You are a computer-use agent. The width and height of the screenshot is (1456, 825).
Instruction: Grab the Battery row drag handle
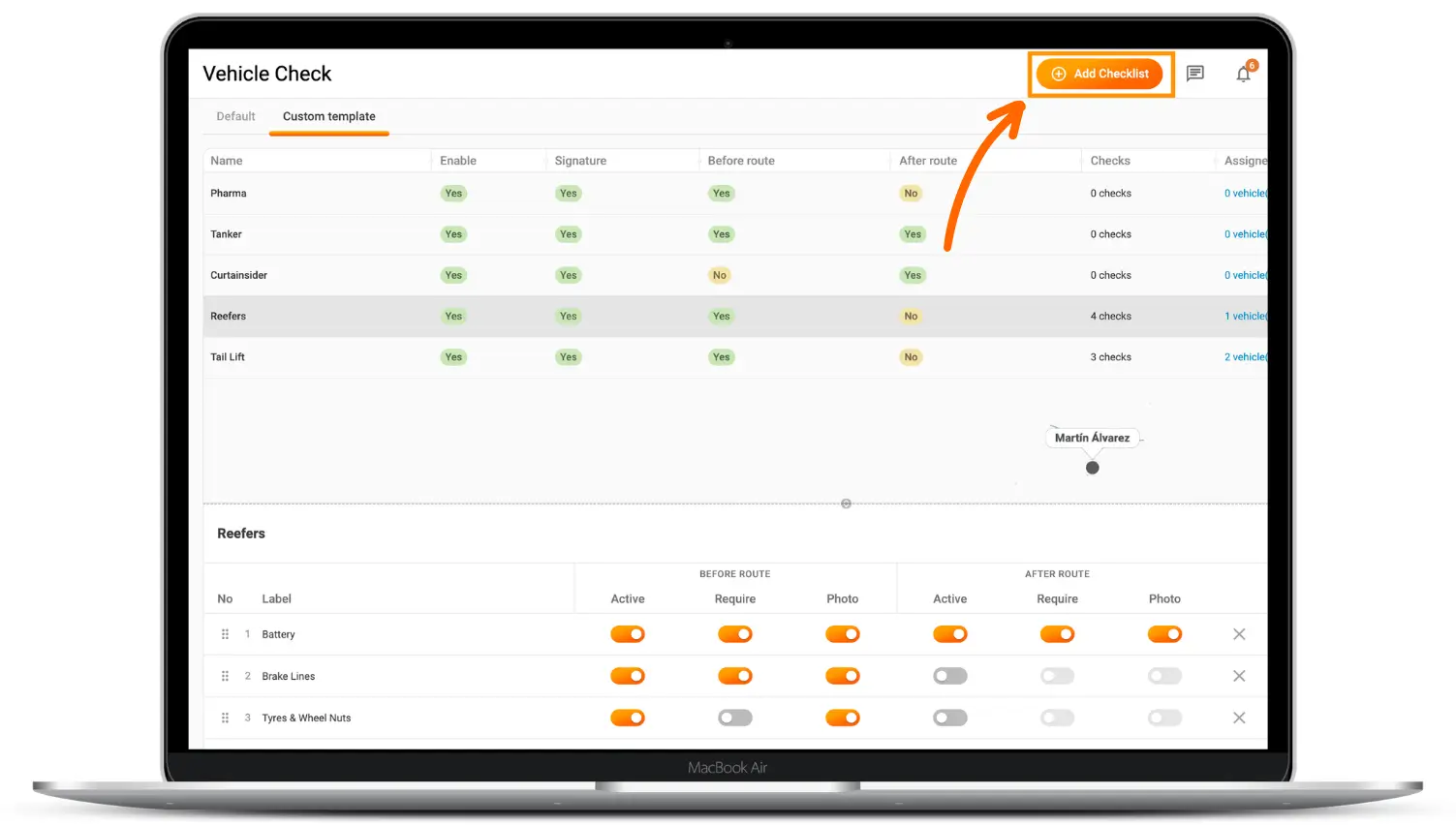point(225,634)
